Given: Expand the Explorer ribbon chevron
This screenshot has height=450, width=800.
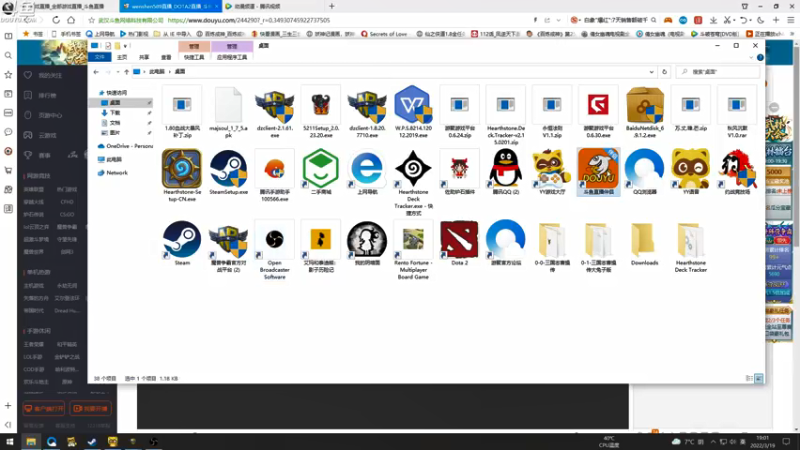Looking at the screenshot, I should click(751, 58).
